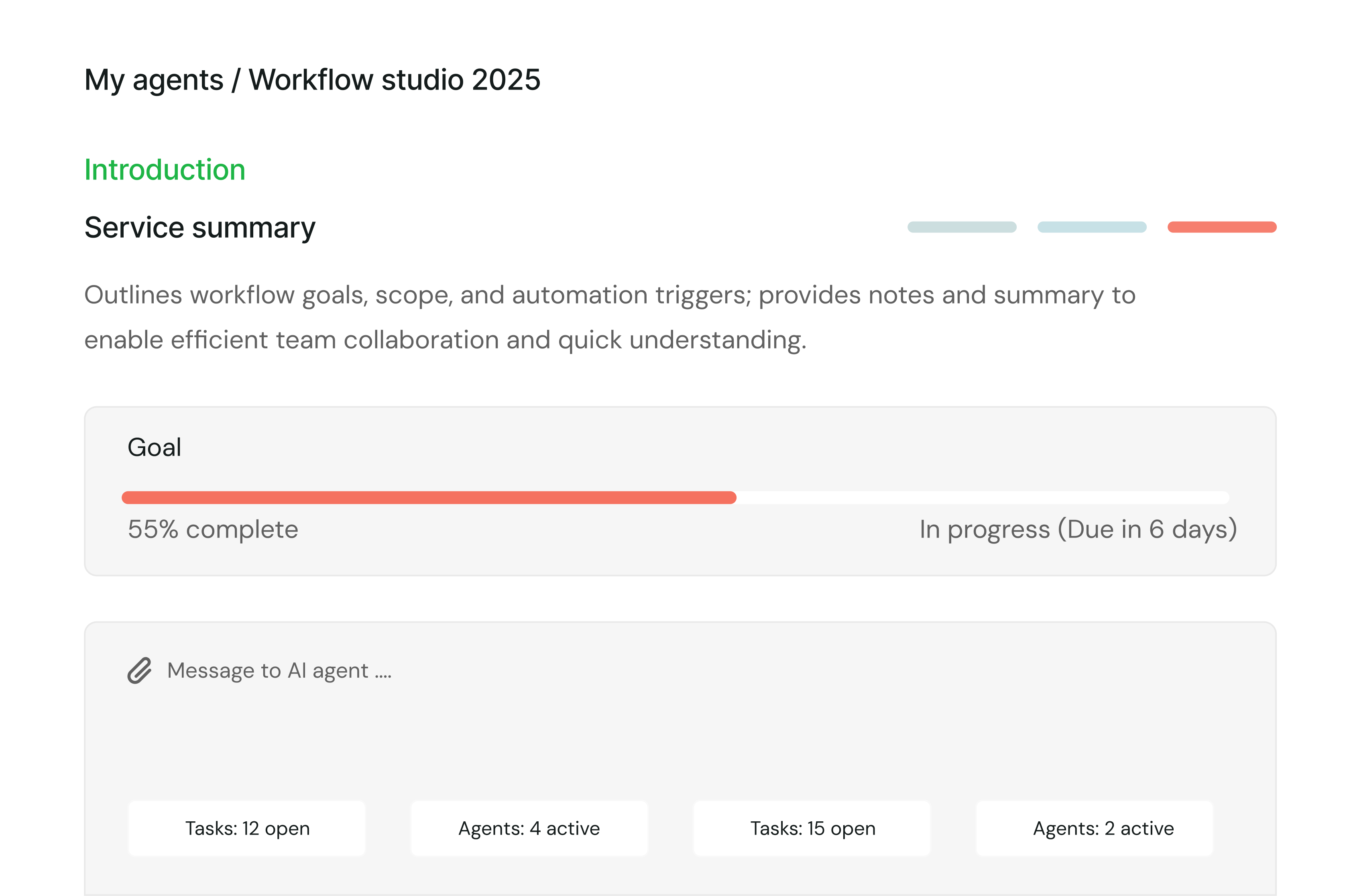Select the Tasks: 12 open chip
Screen dimensions: 1347x896
click(247, 828)
